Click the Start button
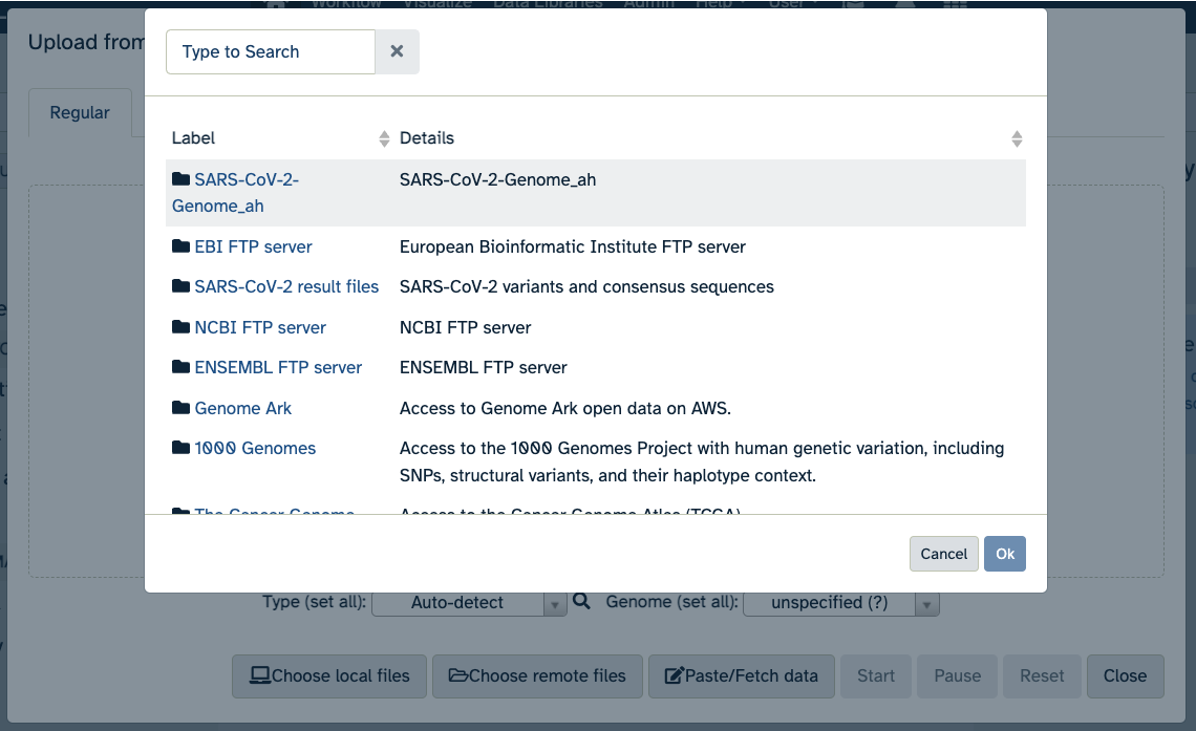Screen dimensions: 1196x732 click(x=876, y=676)
